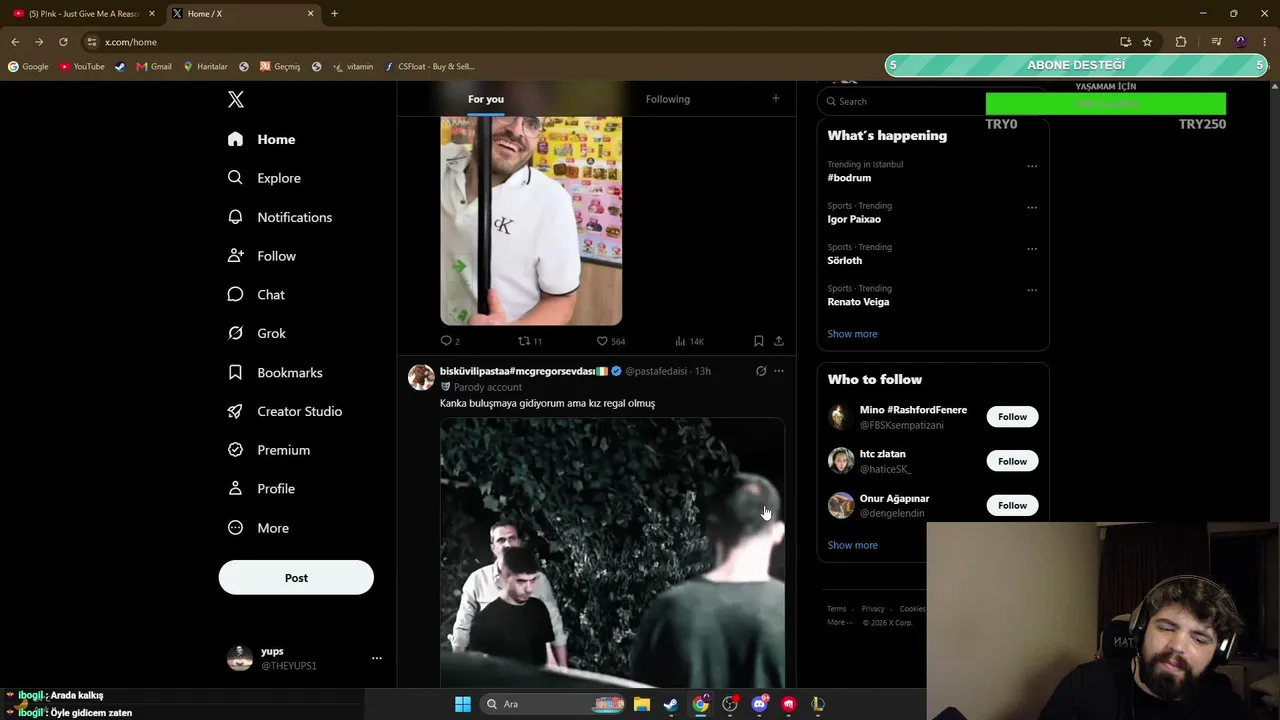Open options for the Igor Paixao trend

(x=1032, y=208)
